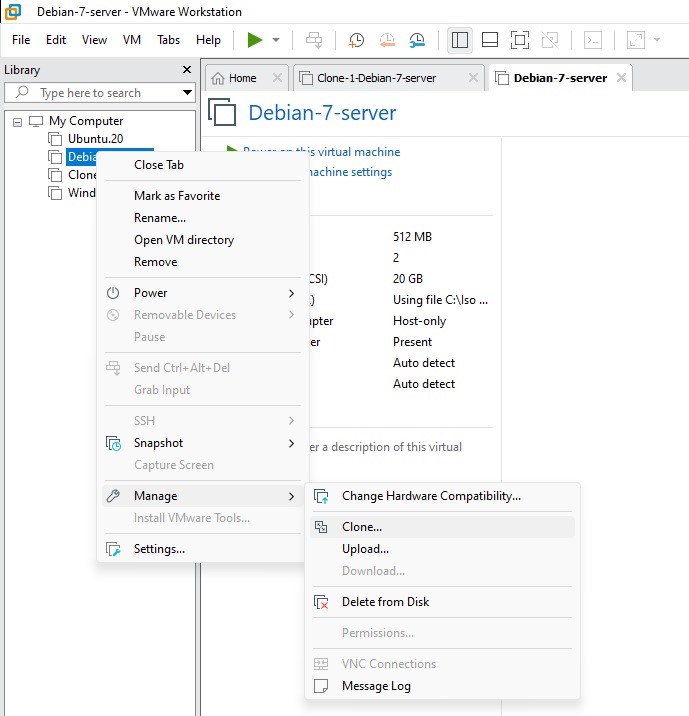Open the VM menu
The width and height of the screenshot is (689, 716).
pyautogui.click(x=131, y=40)
